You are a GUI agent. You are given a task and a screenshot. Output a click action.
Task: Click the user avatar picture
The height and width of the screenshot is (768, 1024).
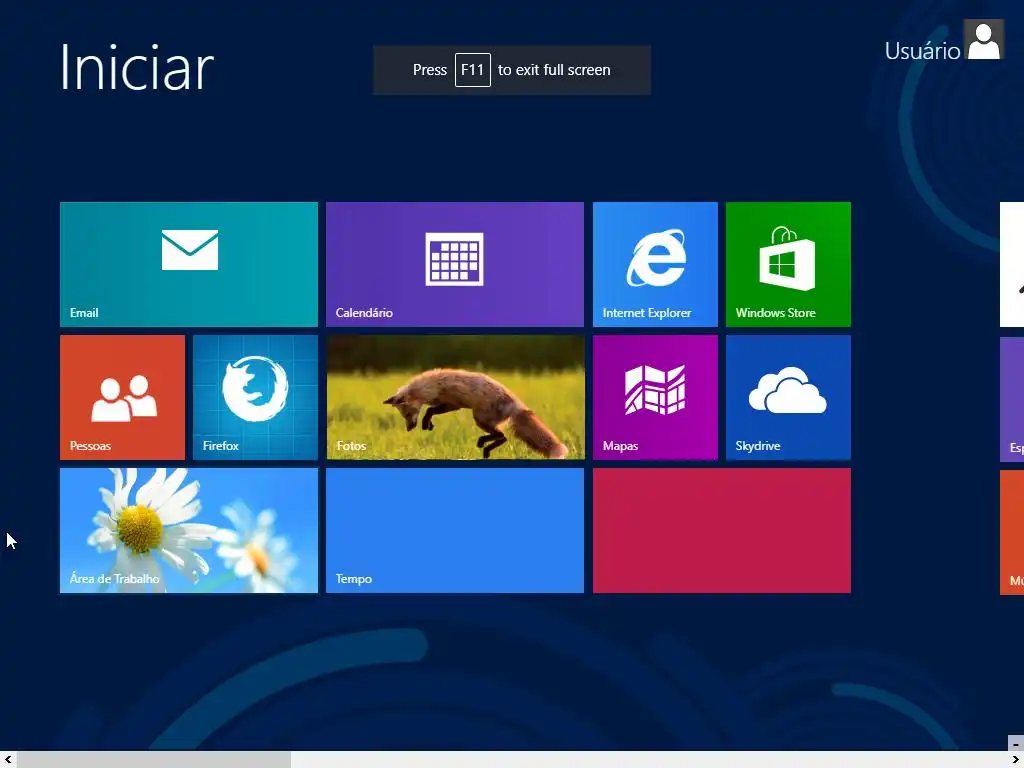984,40
